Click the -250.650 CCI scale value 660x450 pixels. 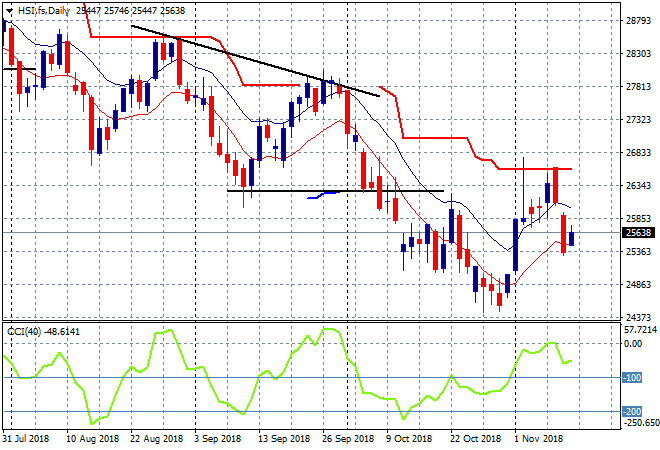(x=641, y=422)
